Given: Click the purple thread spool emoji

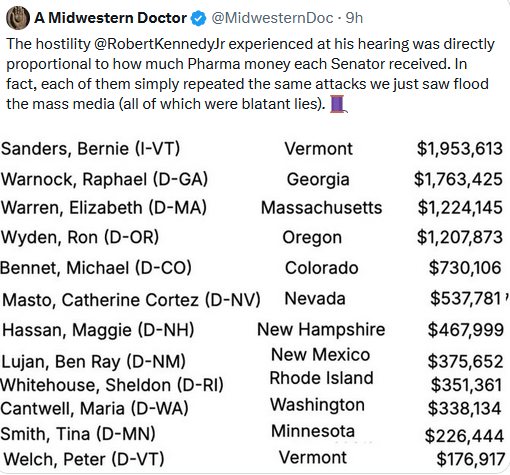Looking at the screenshot, I should (x=338, y=104).
